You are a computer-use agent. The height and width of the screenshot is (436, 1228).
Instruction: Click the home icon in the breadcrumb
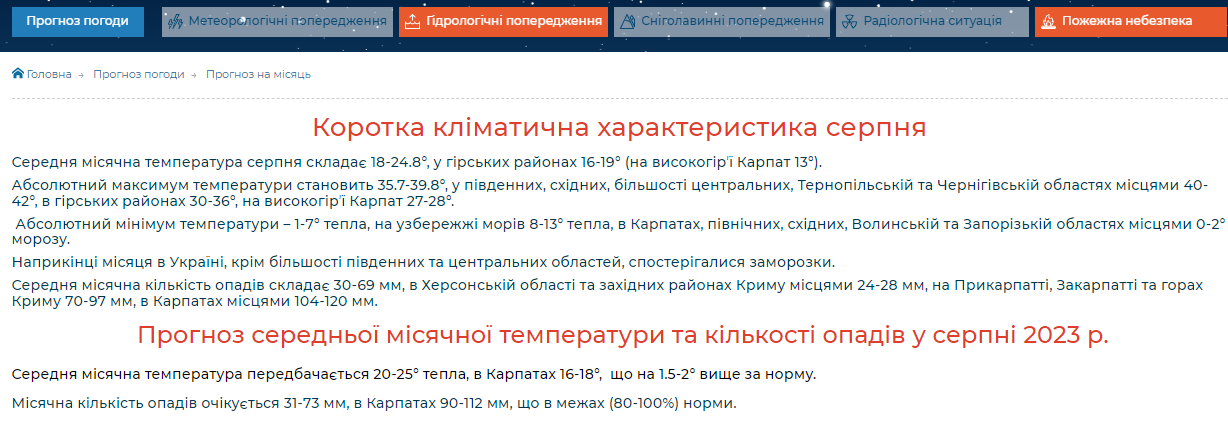coord(18,73)
